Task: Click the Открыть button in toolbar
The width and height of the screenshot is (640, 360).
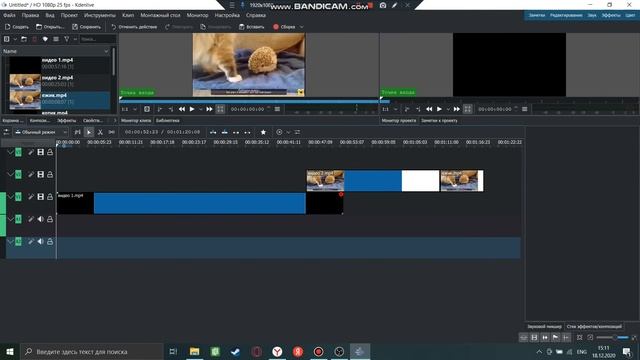Action: [x=50, y=27]
